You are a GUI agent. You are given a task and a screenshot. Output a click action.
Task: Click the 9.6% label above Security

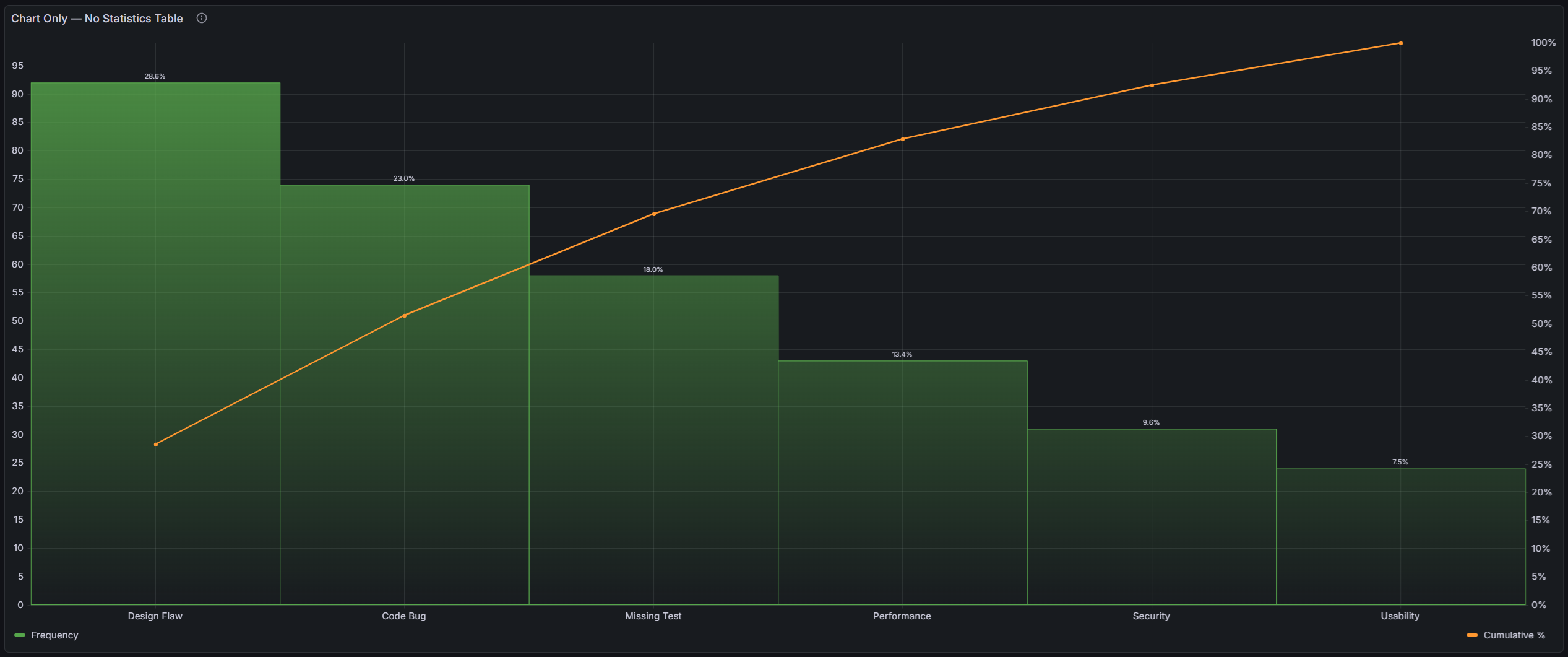tap(1151, 422)
